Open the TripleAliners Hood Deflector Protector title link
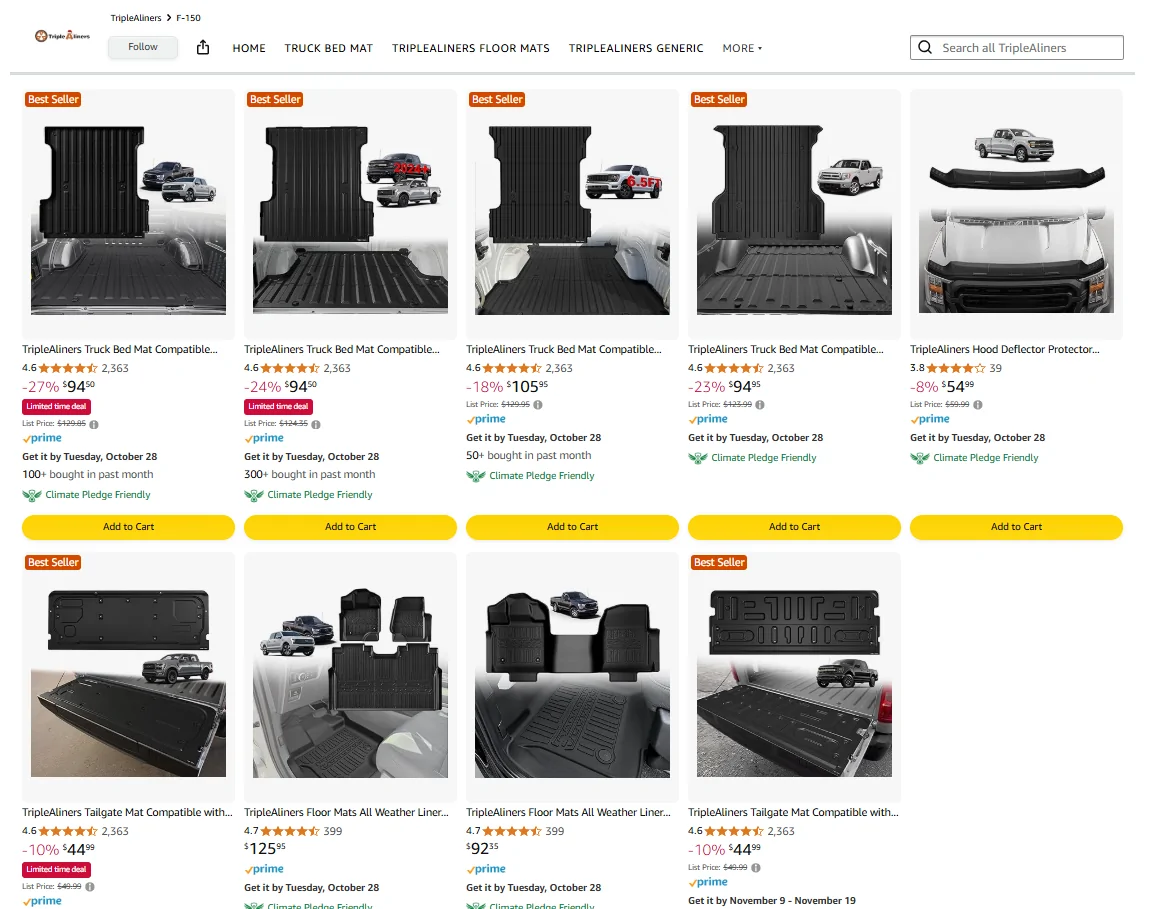 (x=1004, y=350)
